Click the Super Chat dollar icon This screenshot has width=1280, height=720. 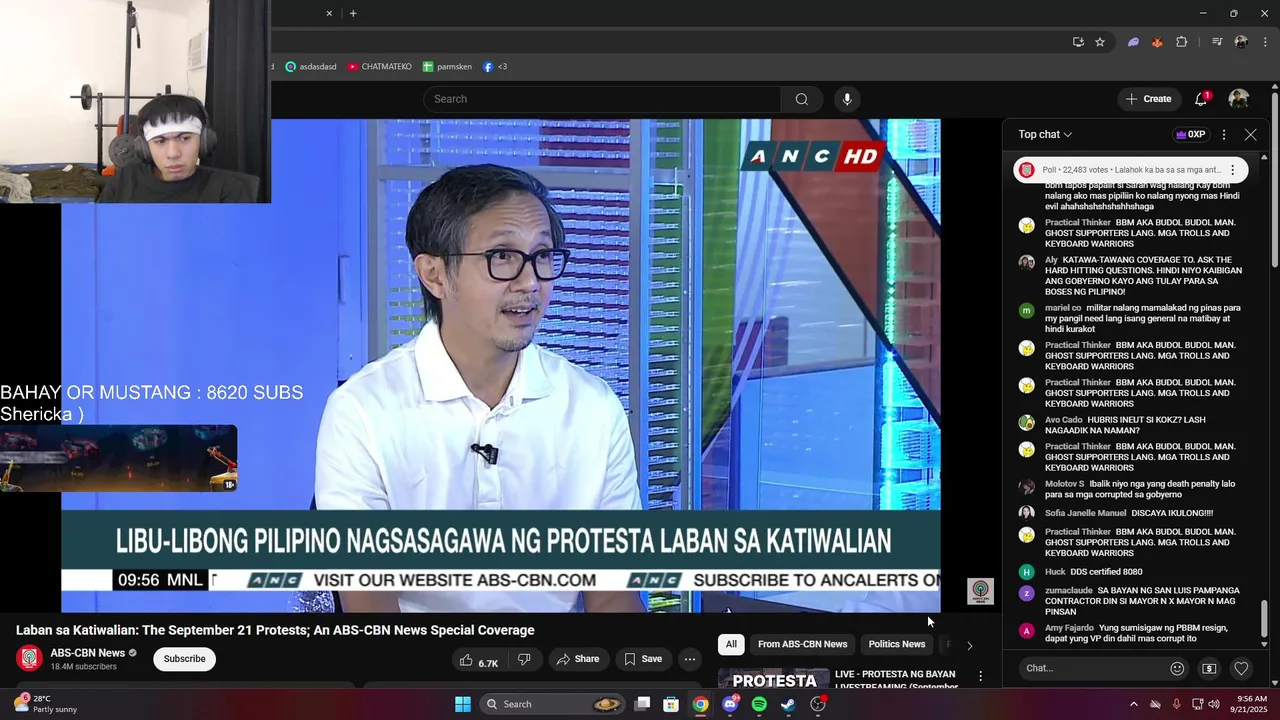(1209, 668)
